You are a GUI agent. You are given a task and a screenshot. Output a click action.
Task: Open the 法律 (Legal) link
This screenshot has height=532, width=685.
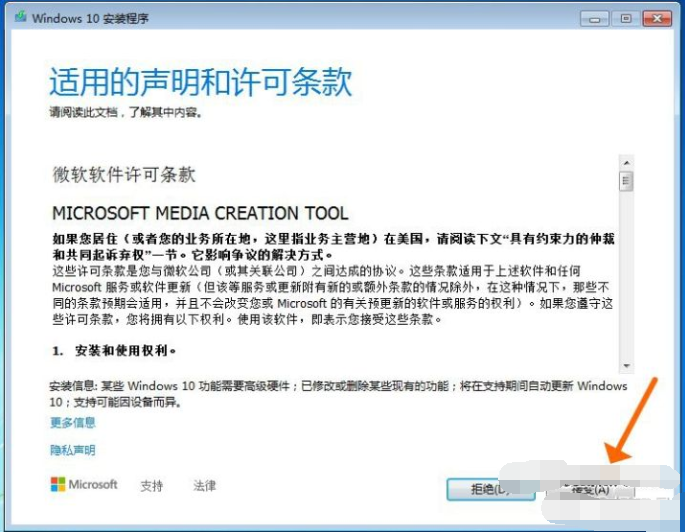point(205,486)
